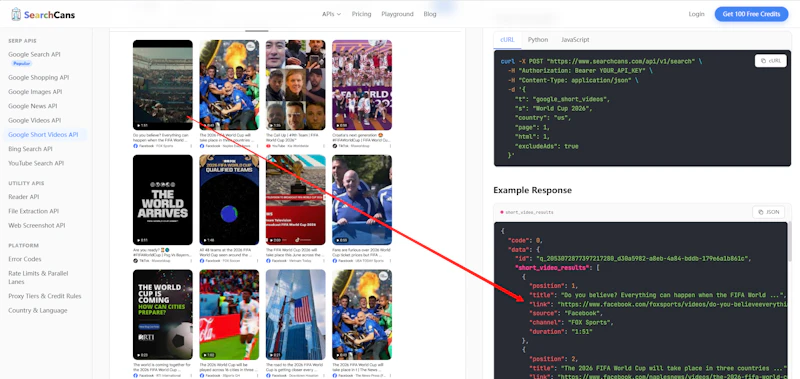Click the Login link
The width and height of the screenshot is (800, 379).
696,14
